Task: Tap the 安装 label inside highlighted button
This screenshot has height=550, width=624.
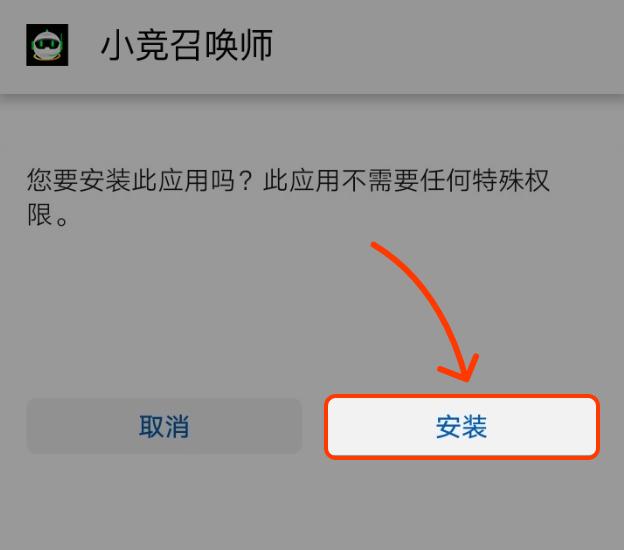Action: tap(461, 427)
